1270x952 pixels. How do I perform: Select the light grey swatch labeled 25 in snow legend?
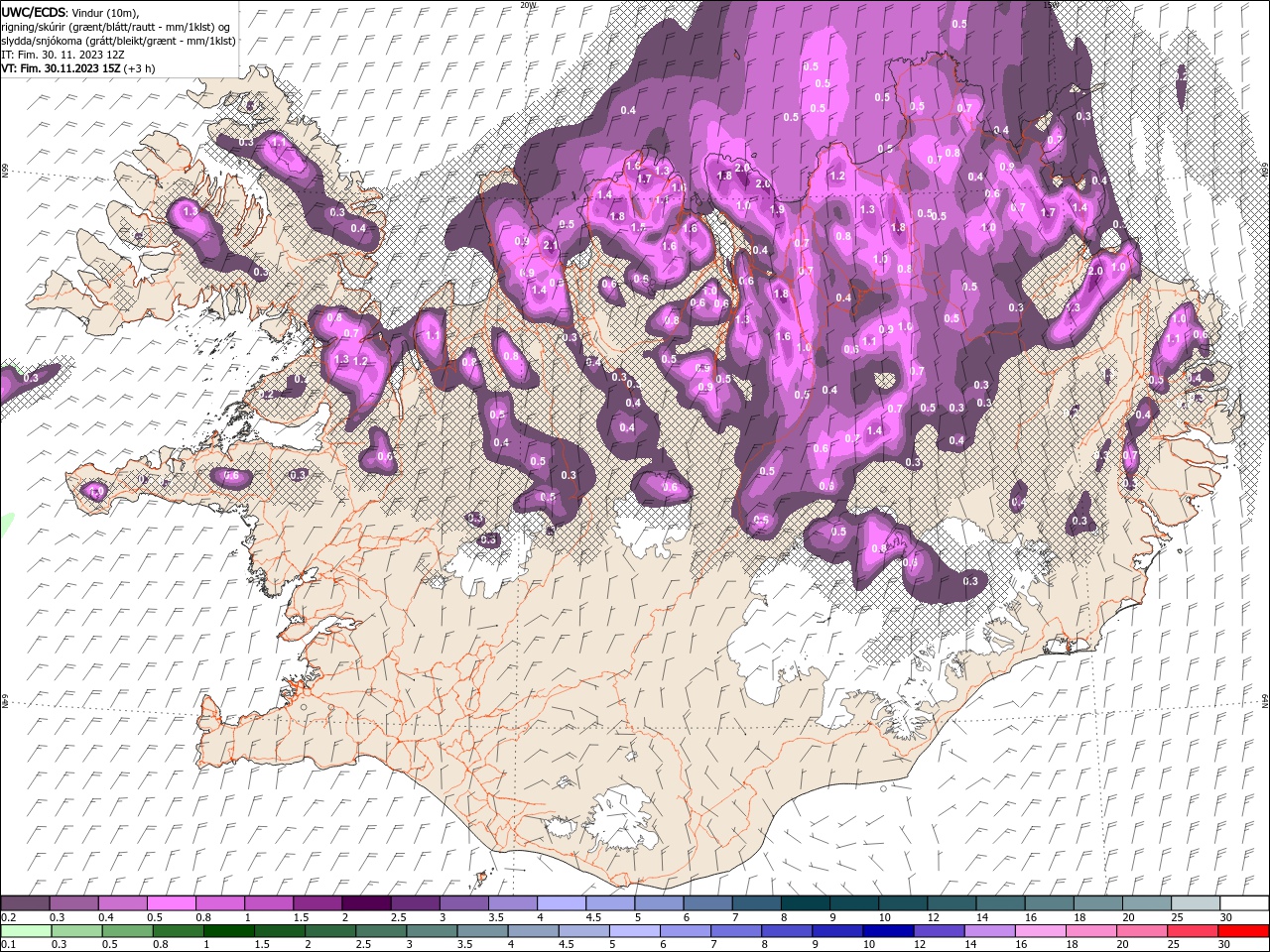pyautogui.click(x=1195, y=903)
